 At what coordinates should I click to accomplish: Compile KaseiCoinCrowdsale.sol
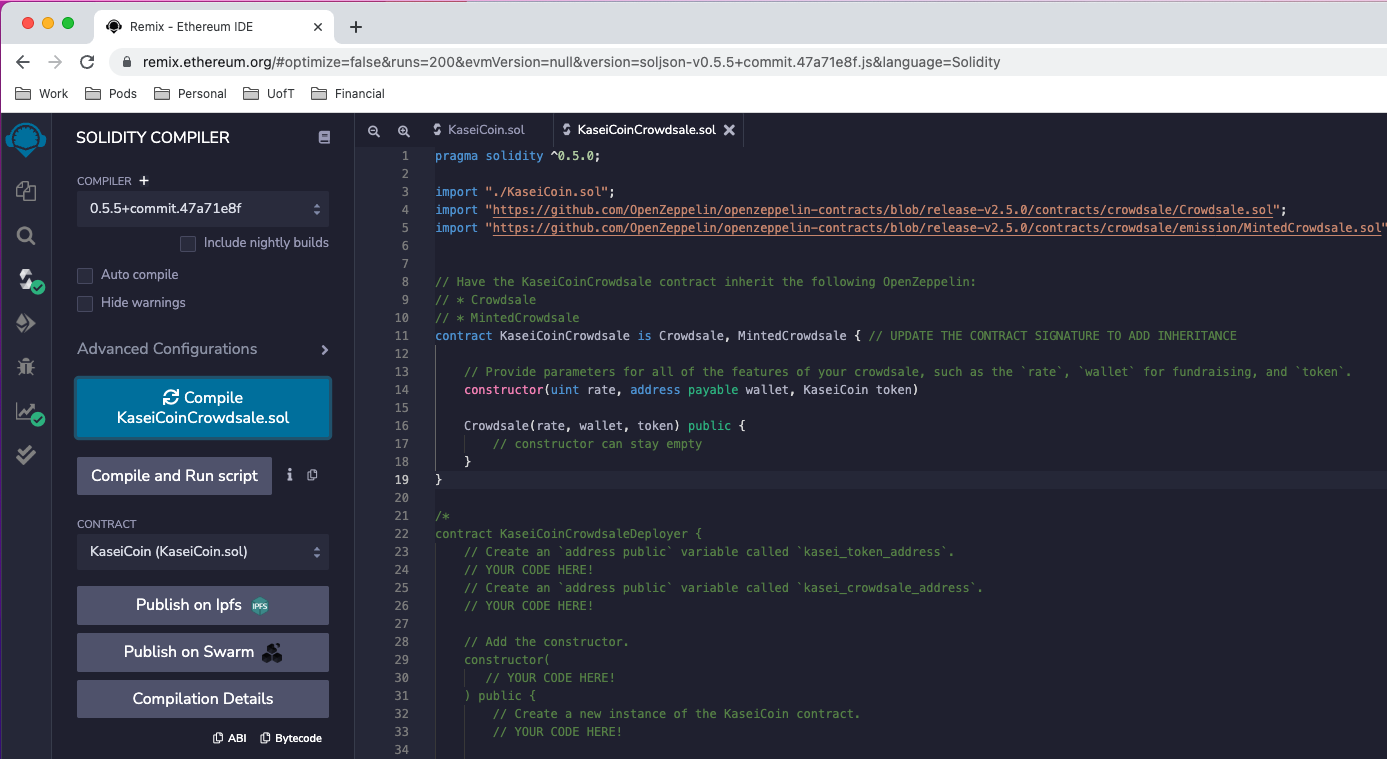click(x=202, y=407)
